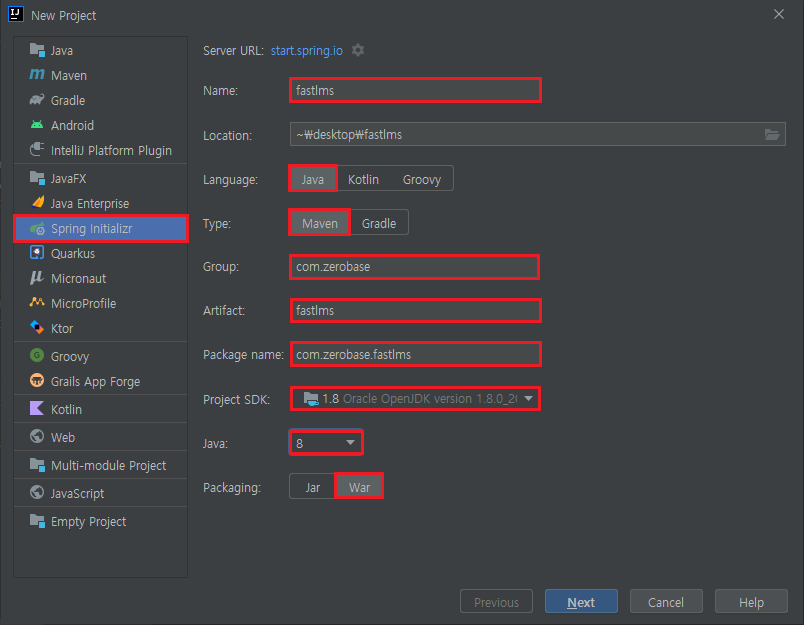Select Kotlin as the language

[363, 179]
